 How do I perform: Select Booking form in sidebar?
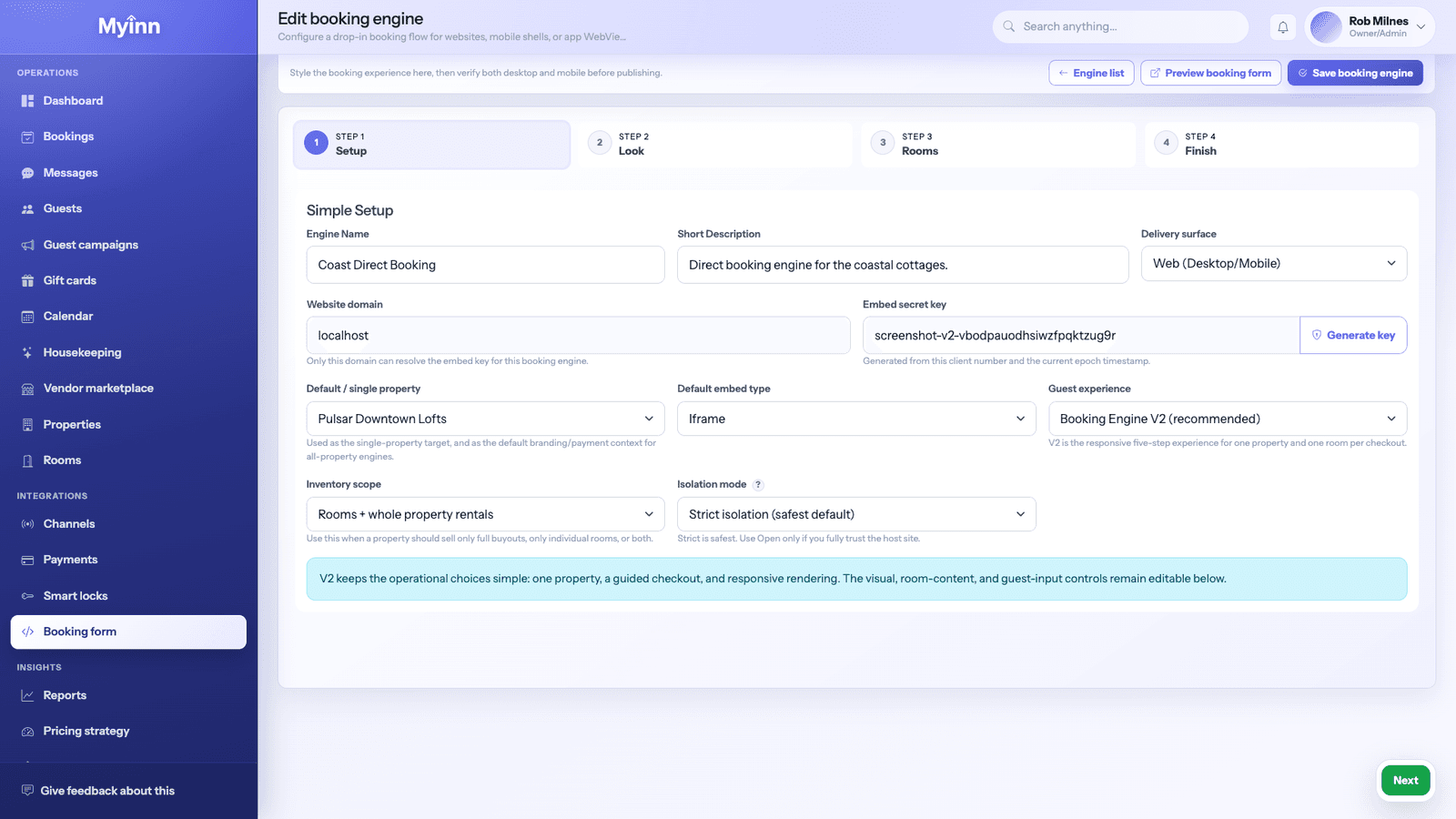[x=128, y=632]
